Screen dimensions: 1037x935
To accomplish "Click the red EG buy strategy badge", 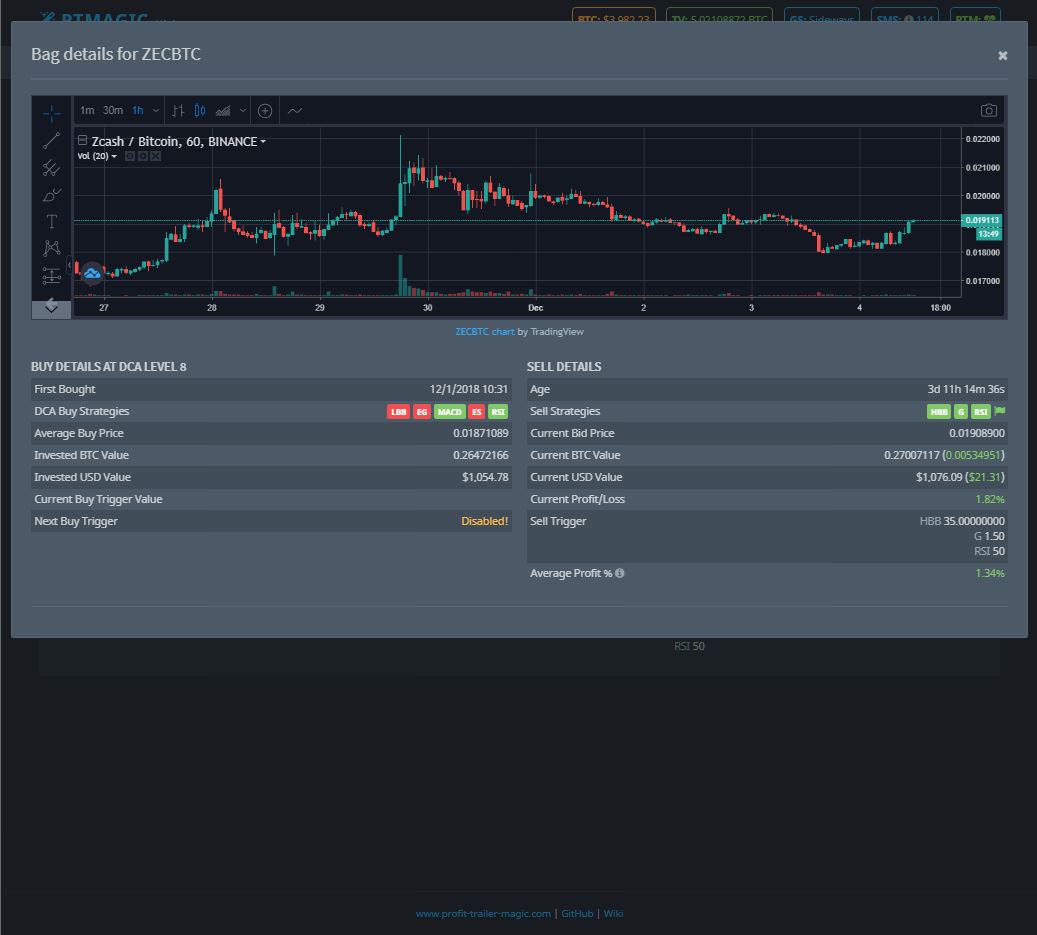I will tap(422, 411).
